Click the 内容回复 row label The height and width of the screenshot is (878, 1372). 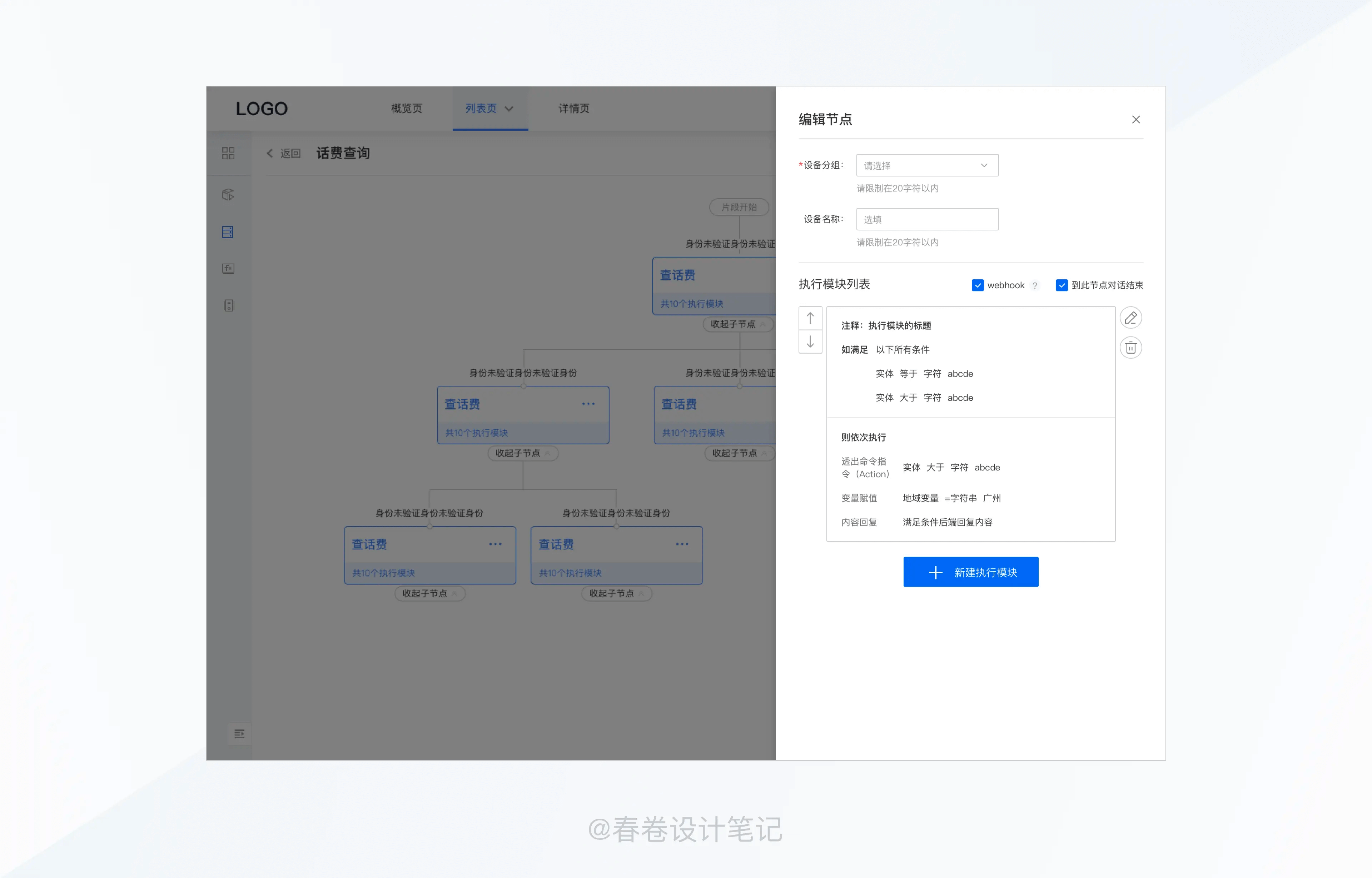859,522
